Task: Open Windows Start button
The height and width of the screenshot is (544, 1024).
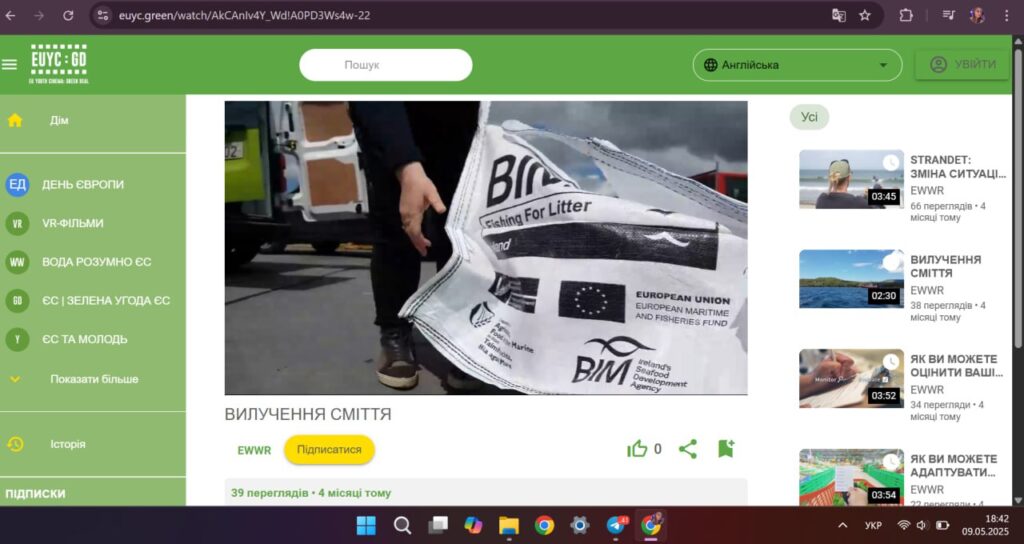Action: (x=366, y=525)
